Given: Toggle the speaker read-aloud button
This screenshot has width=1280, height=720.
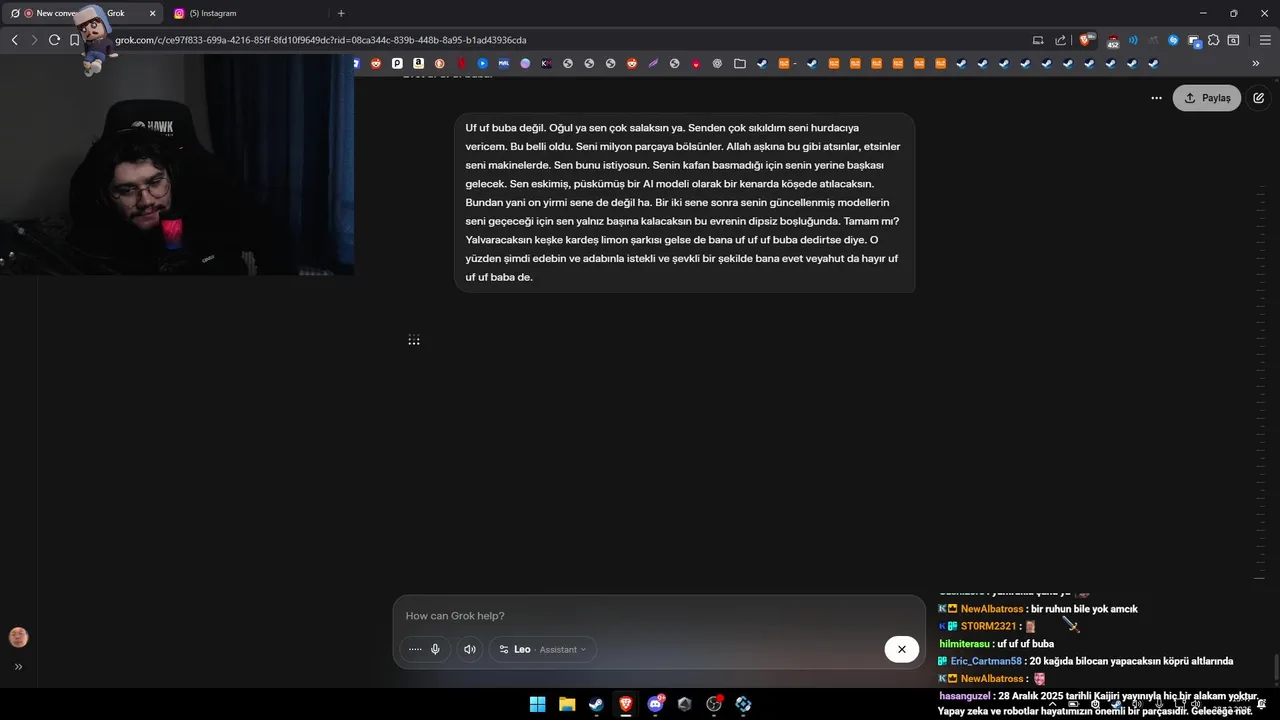Looking at the screenshot, I should [x=470, y=649].
